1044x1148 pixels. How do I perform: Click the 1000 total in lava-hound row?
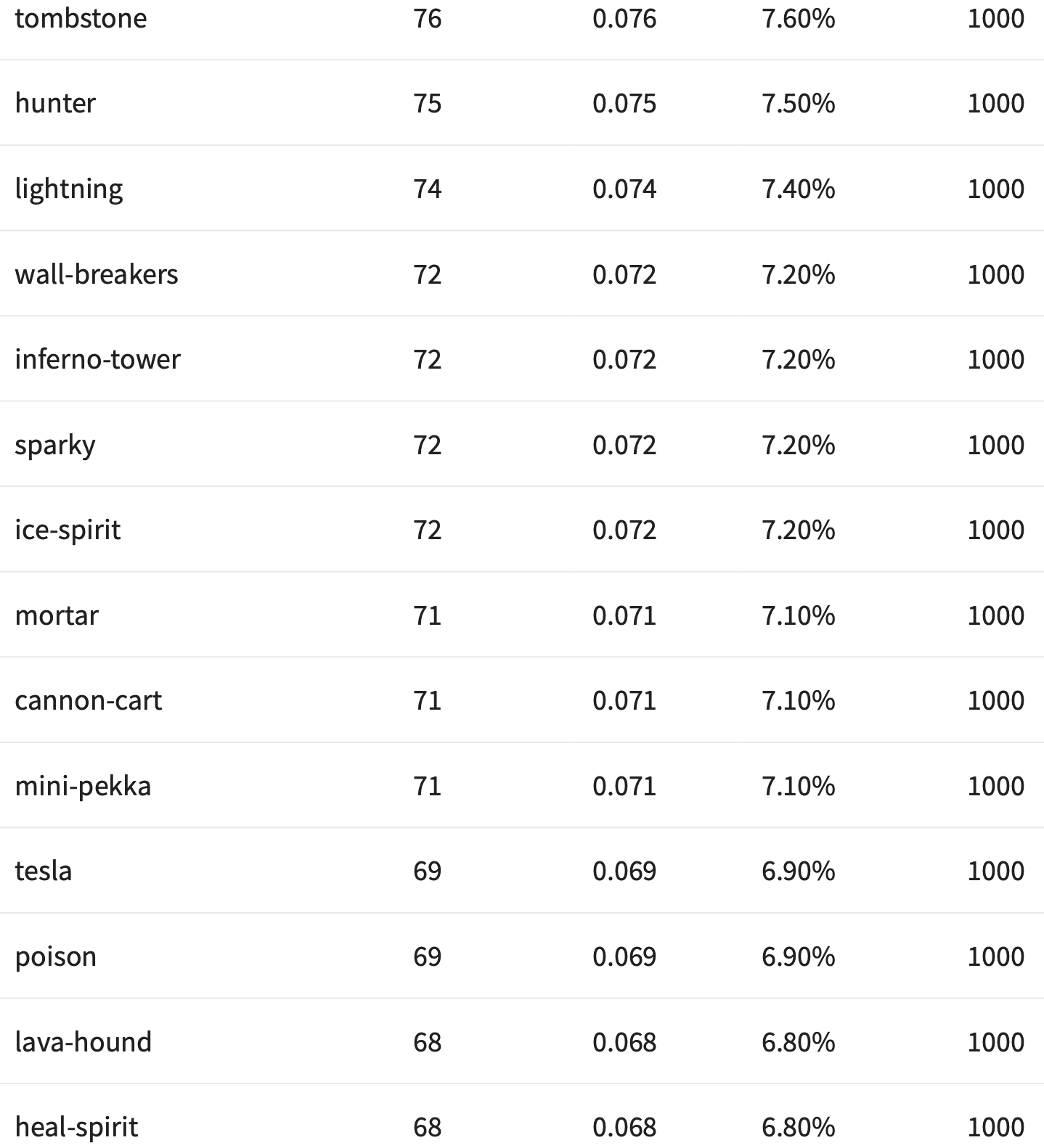pyautogui.click(x=996, y=1042)
